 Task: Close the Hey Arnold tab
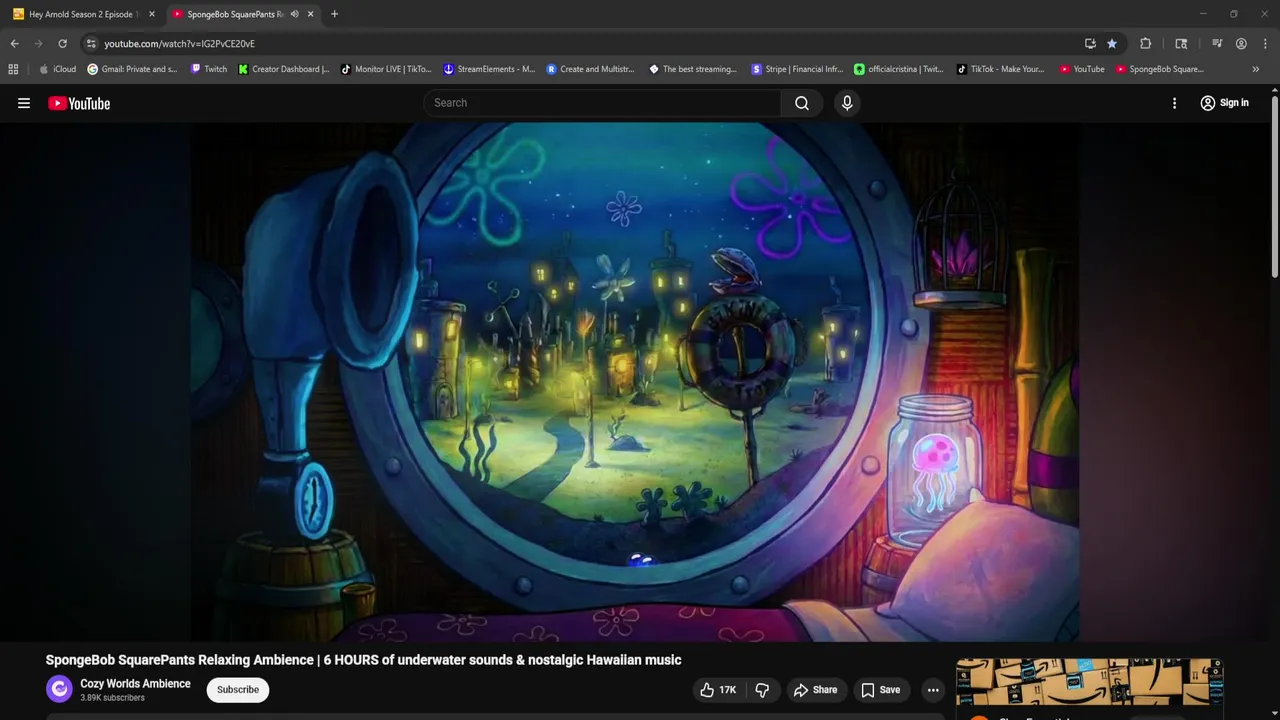(152, 14)
